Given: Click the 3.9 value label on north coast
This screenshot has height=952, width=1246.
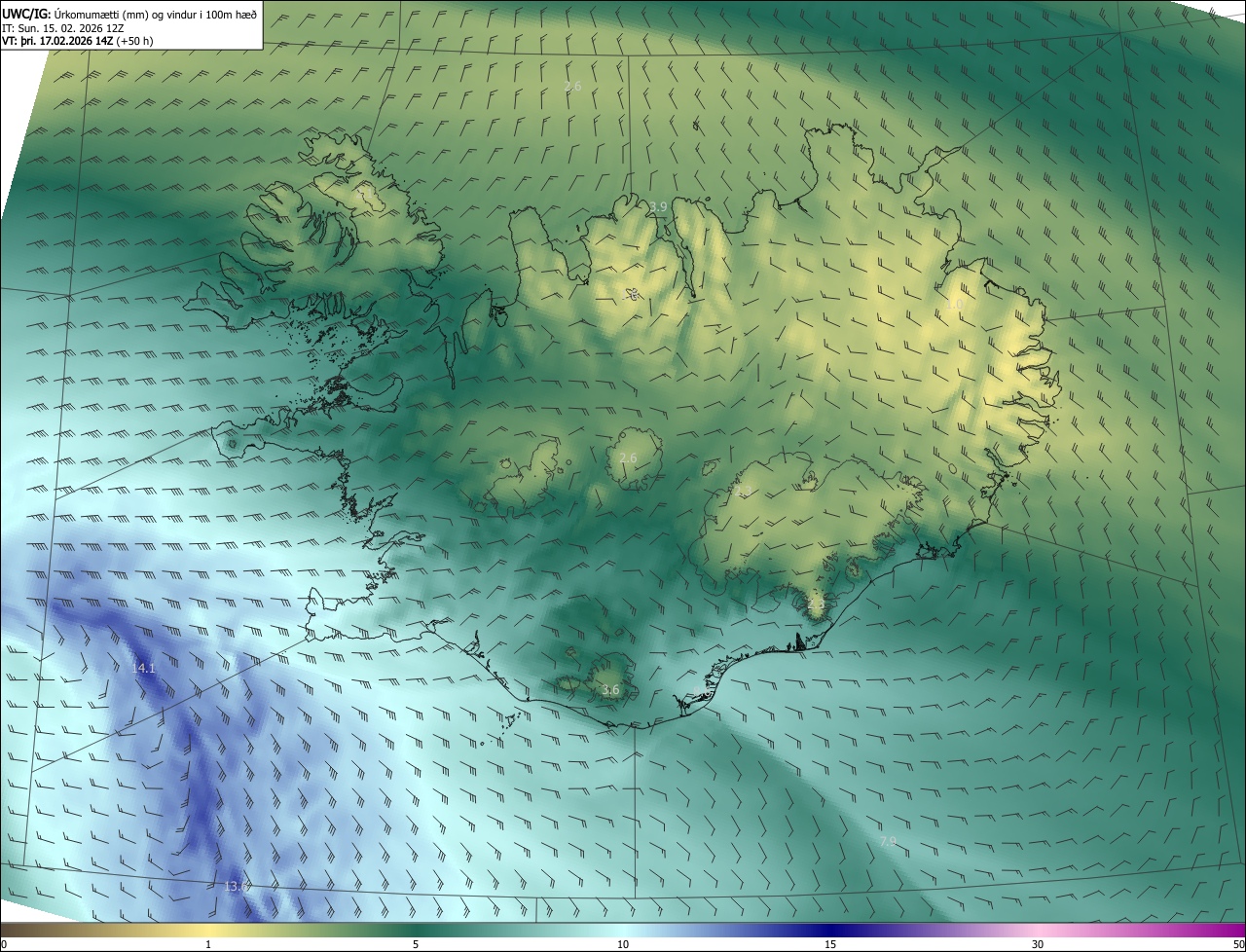Looking at the screenshot, I should point(659,206).
